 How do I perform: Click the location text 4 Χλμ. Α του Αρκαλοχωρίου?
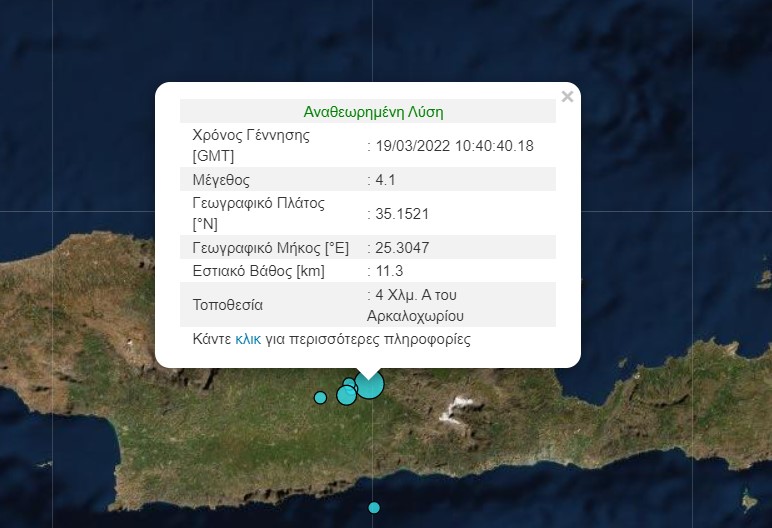(x=420, y=305)
